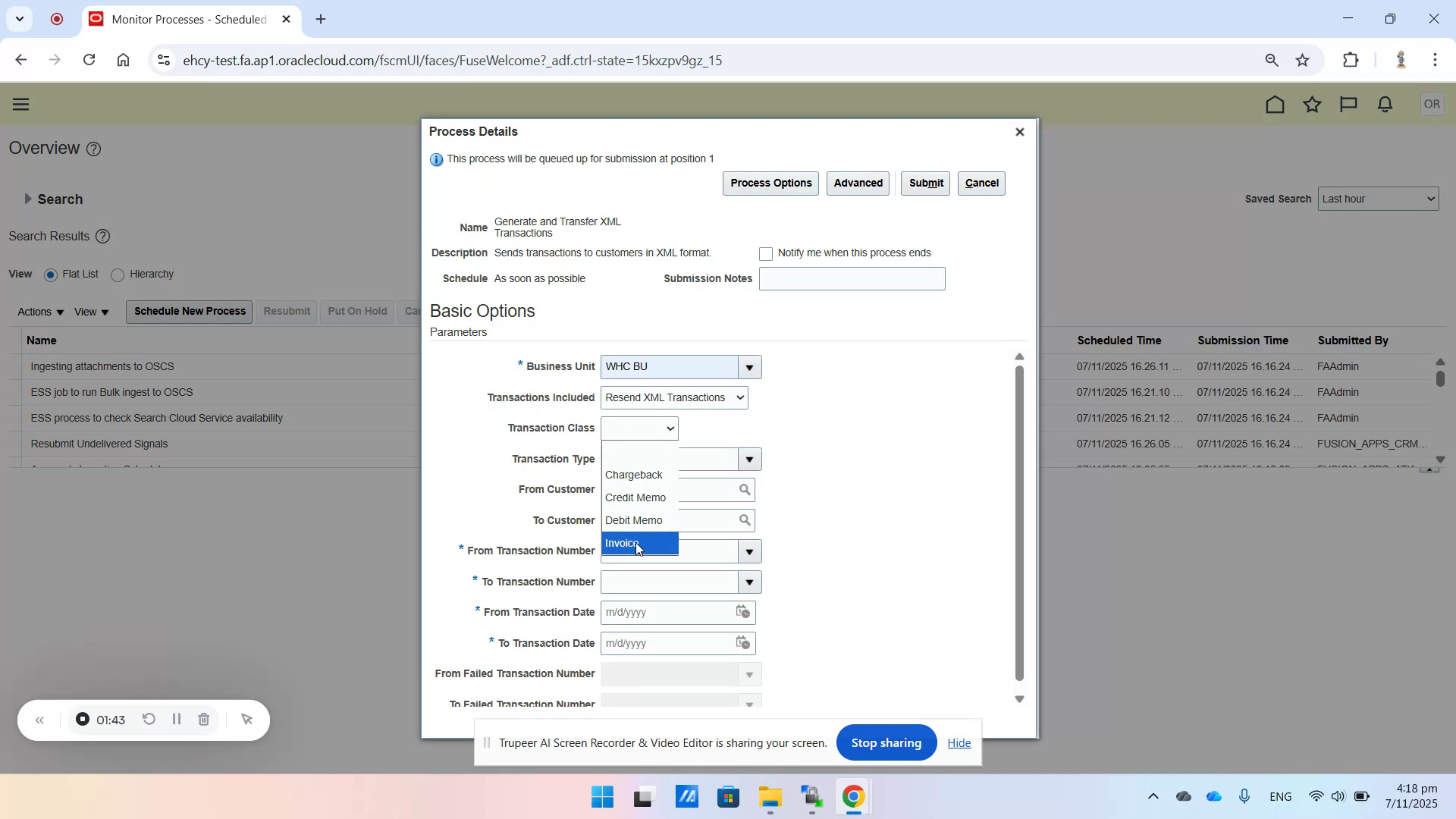
Task: Delete the recording using the trash icon
Action: [203, 719]
